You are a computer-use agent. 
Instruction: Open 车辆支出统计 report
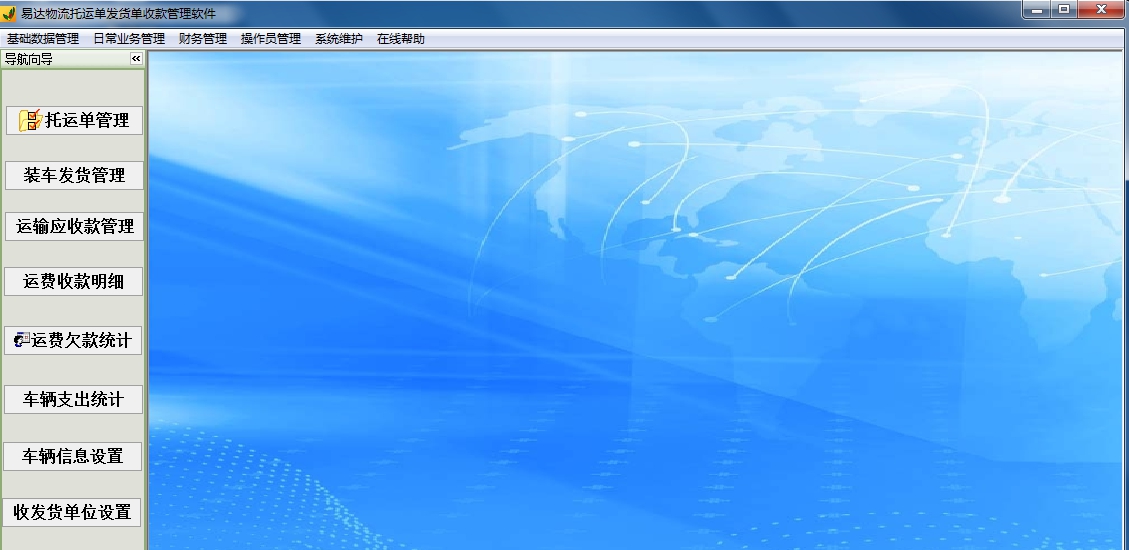coord(73,400)
